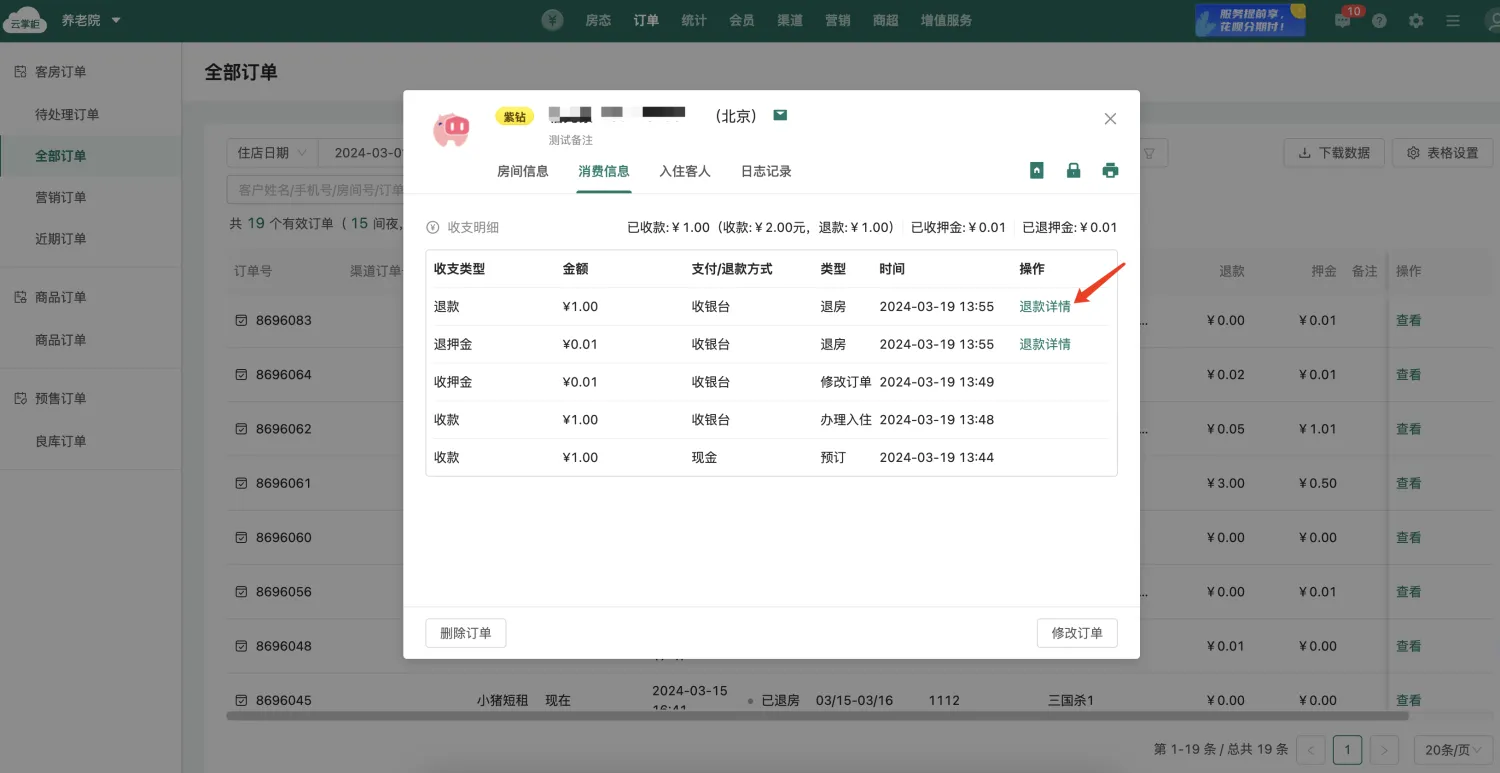Click the pig avatar in order dialog
Screen dimensions: 1500x773
click(x=451, y=129)
